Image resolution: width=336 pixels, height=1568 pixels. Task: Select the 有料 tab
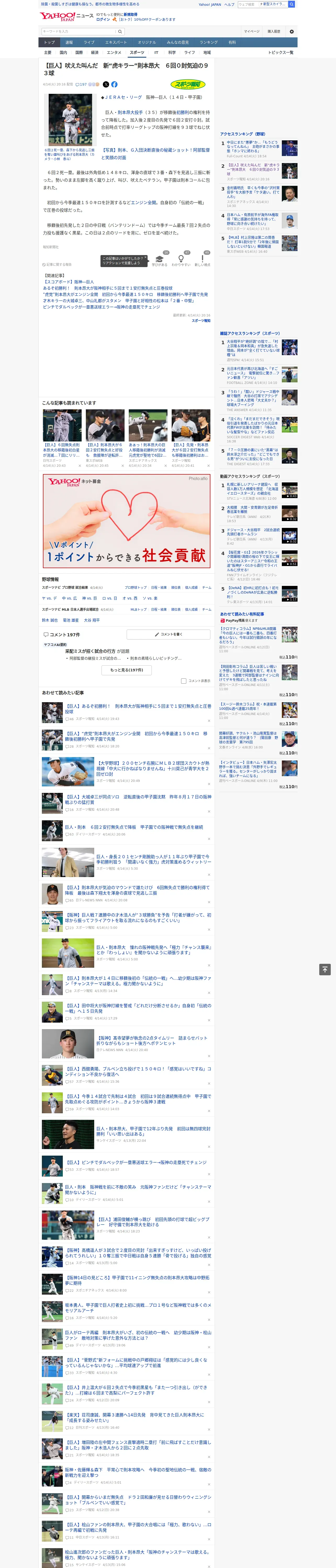click(x=232, y=43)
